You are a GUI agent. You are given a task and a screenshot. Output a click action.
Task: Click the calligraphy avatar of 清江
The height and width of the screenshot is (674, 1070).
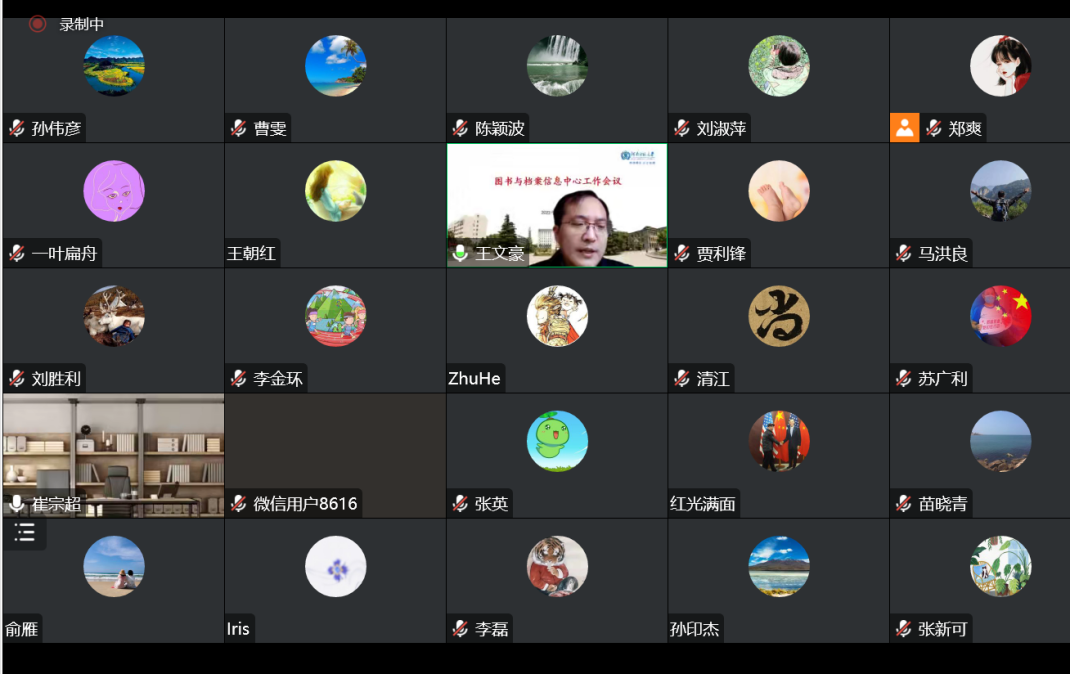[x=779, y=316]
